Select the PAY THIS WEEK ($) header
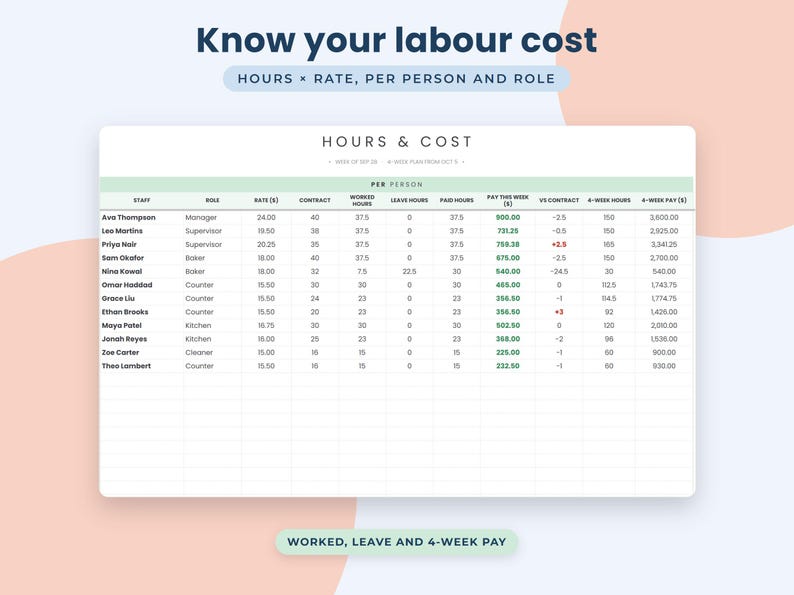Screen dimensions: 794x595 click(508, 201)
